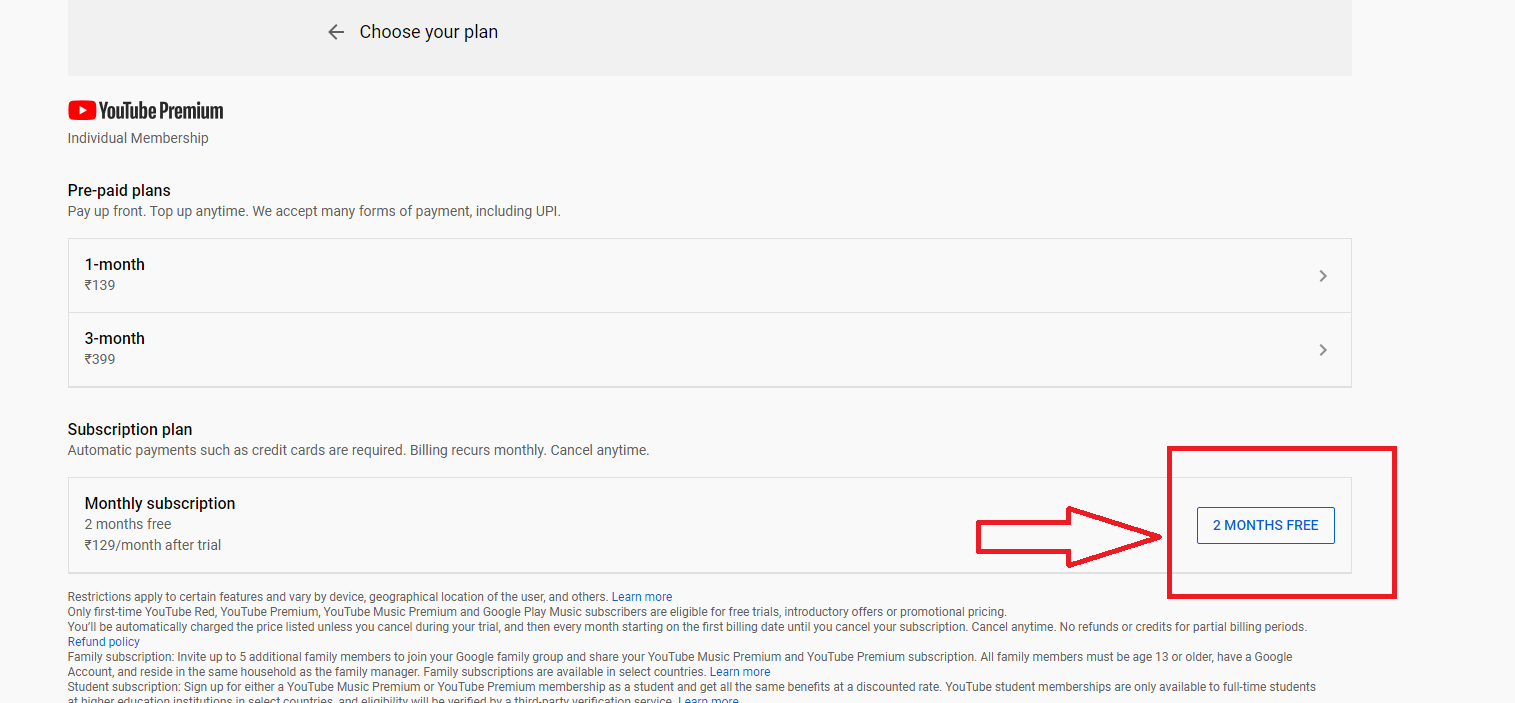Click the "₹399" price text

coord(100,359)
